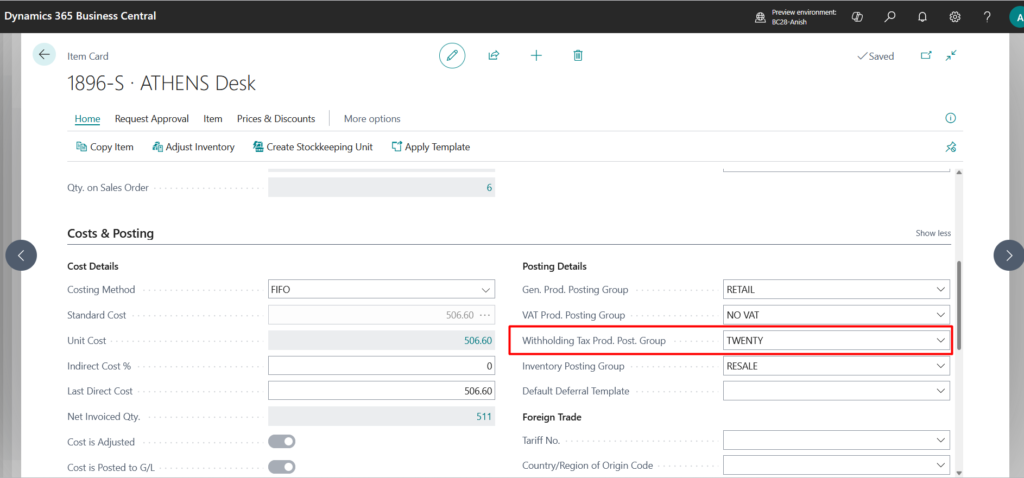Click the vertical scrollbar on the card
1024x478 pixels.
click(x=959, y=305)
